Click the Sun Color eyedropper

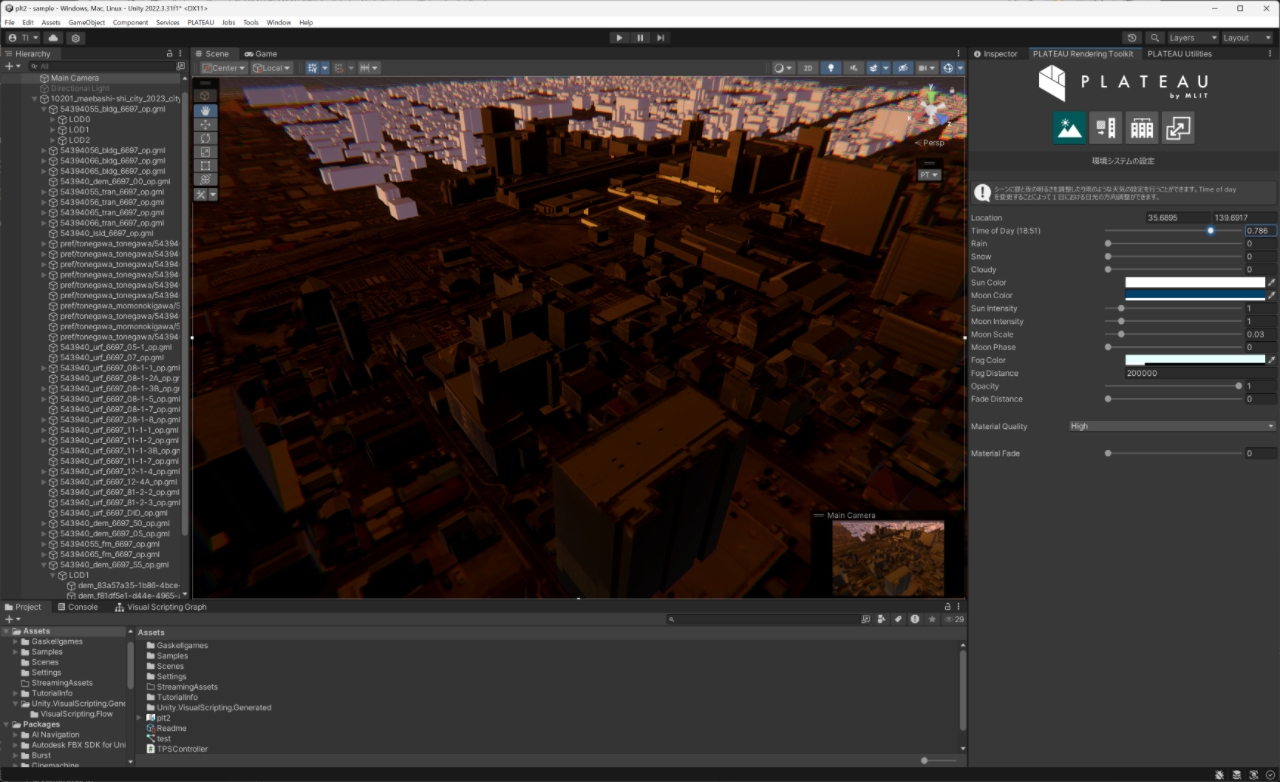[1272, 283]
